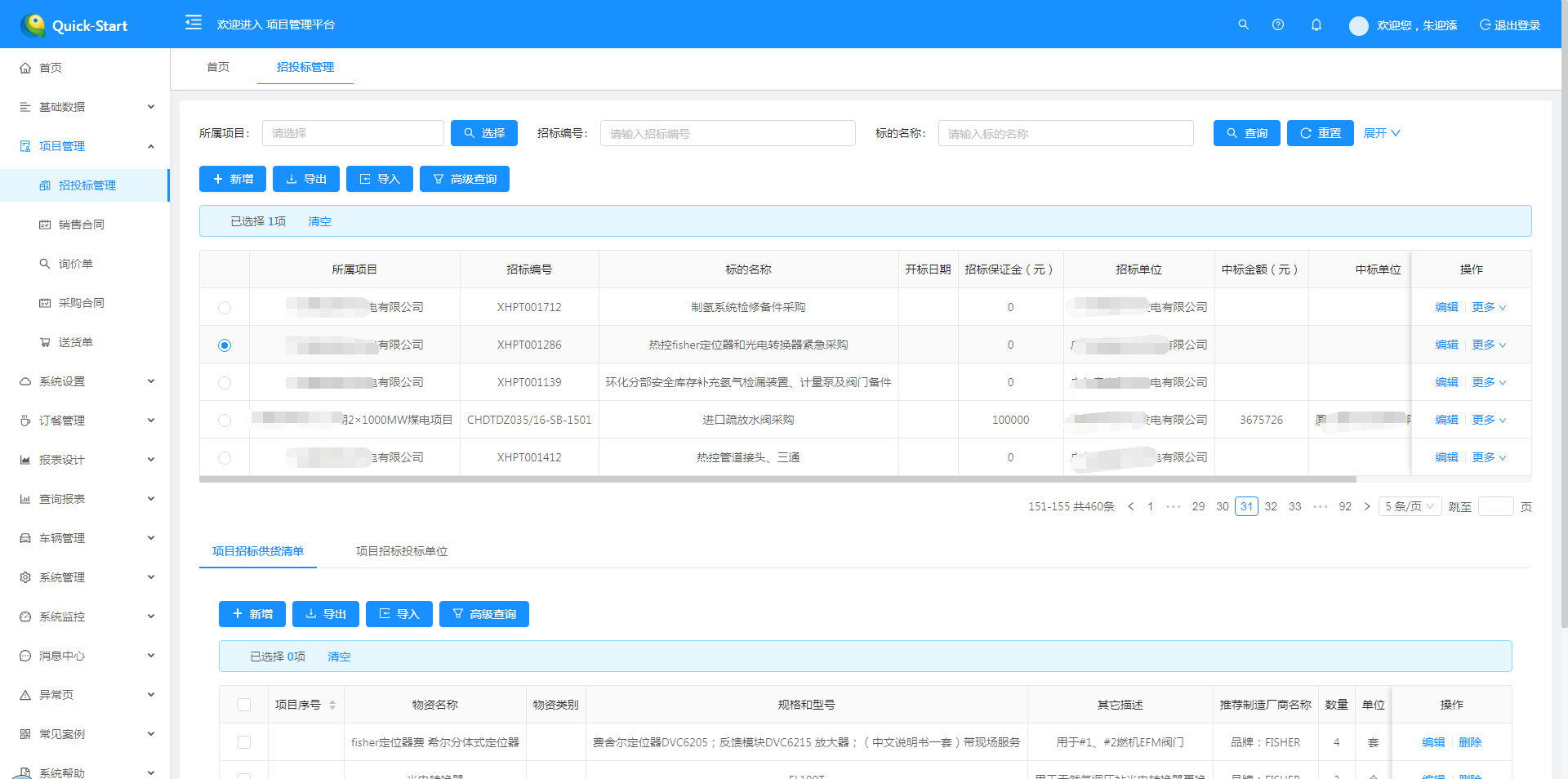Click the 查询 search button

click(x=1246, y=132)
